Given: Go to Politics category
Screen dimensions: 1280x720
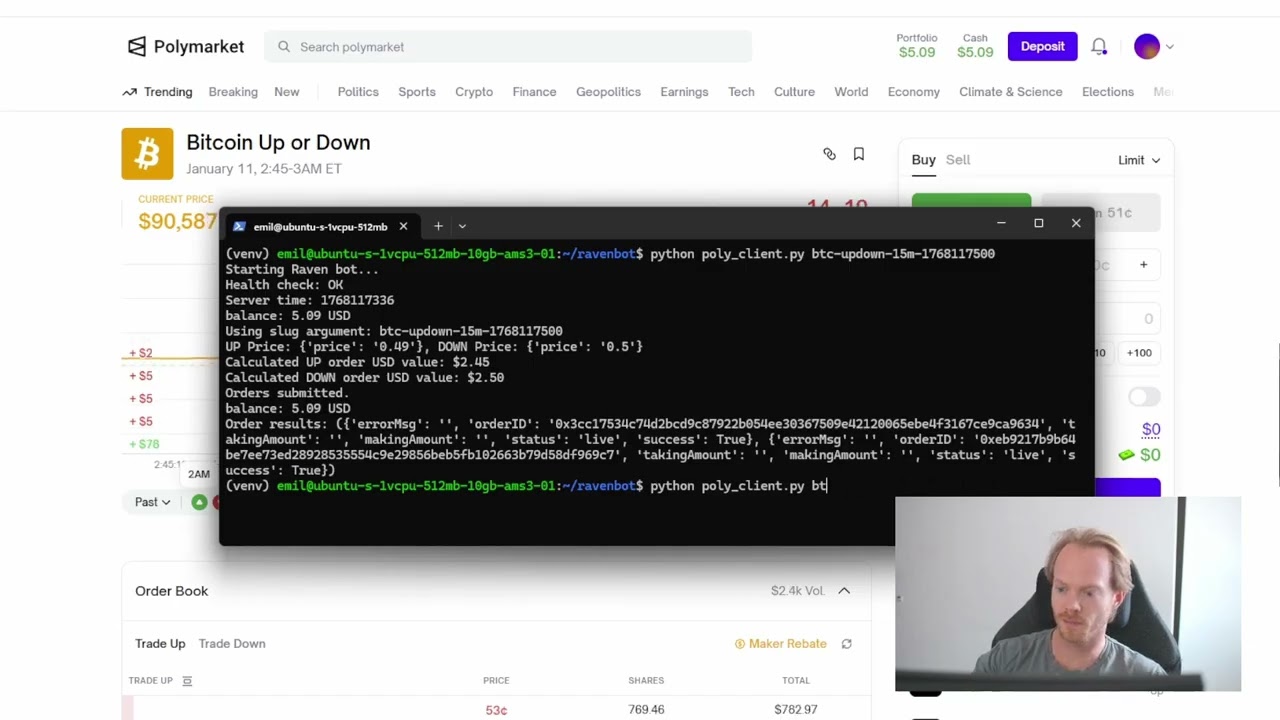Looking at the screenshot, I should [358, 92].
